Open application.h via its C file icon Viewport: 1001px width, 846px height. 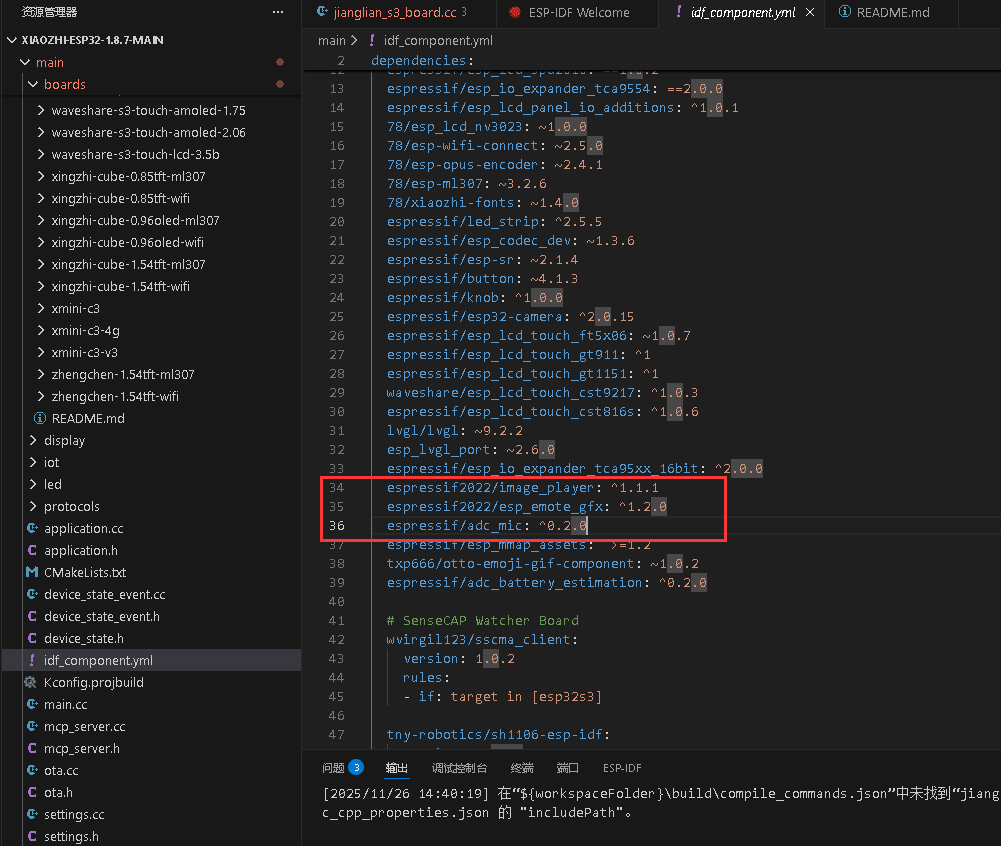pyautogui.click(x=33, y=550)
